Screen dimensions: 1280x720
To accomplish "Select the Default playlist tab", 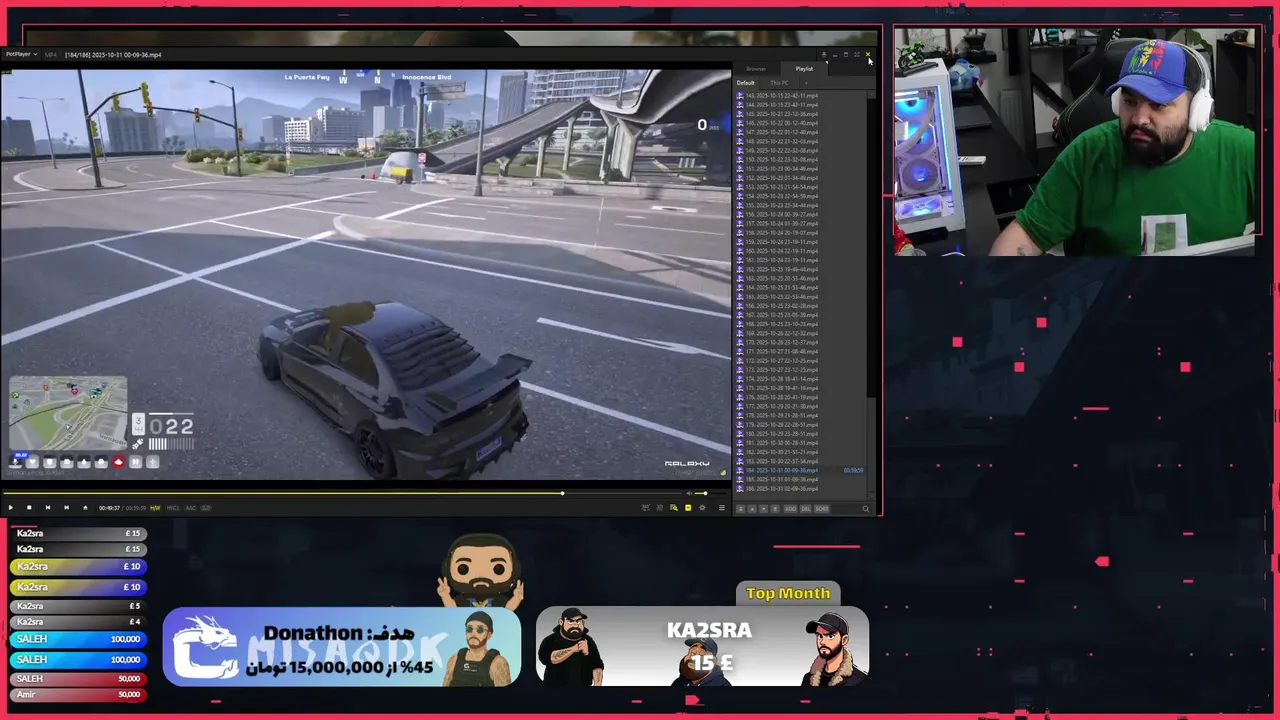I will coord(746,83).
